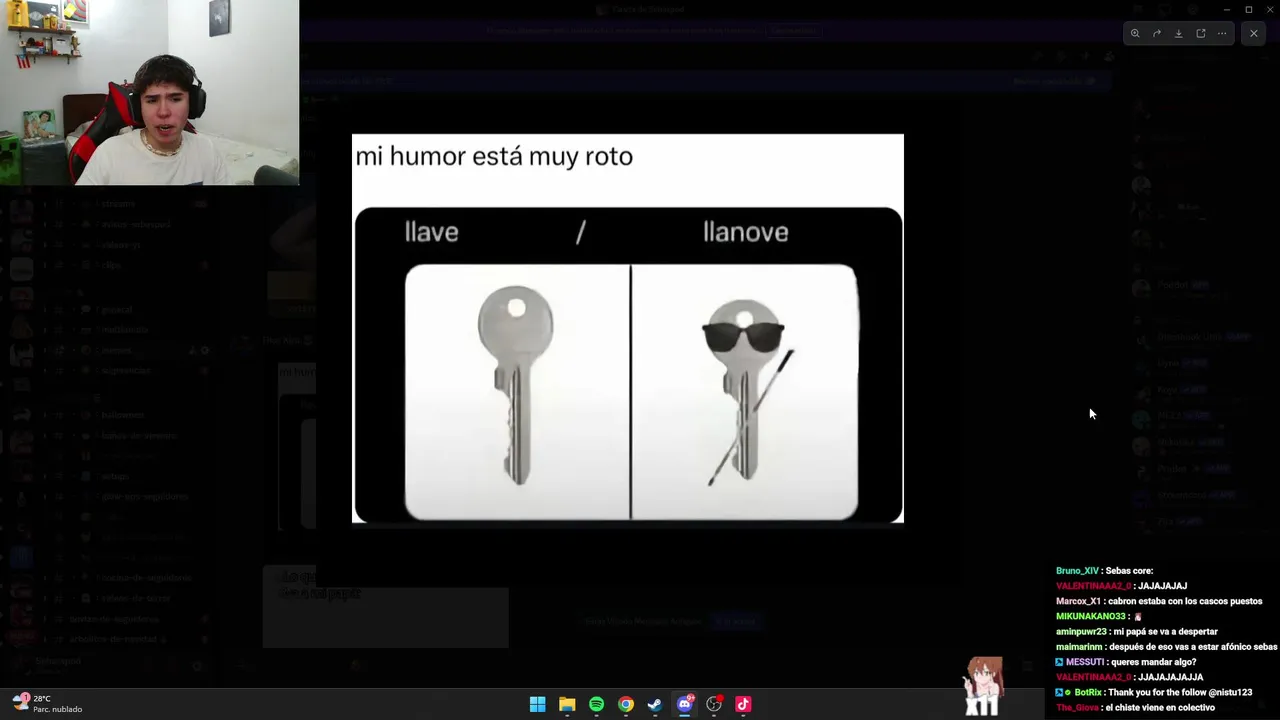1280x720 pixels.
Task: Open the Windows Start menu
Action: click(x=537, y=704)
